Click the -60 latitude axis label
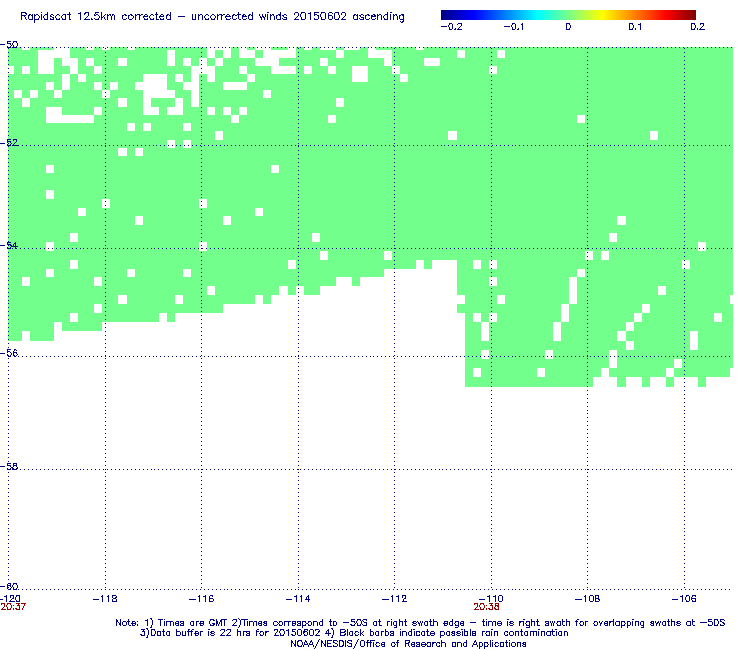This screenshot has width=740, height=650. (x=9, y=587)
